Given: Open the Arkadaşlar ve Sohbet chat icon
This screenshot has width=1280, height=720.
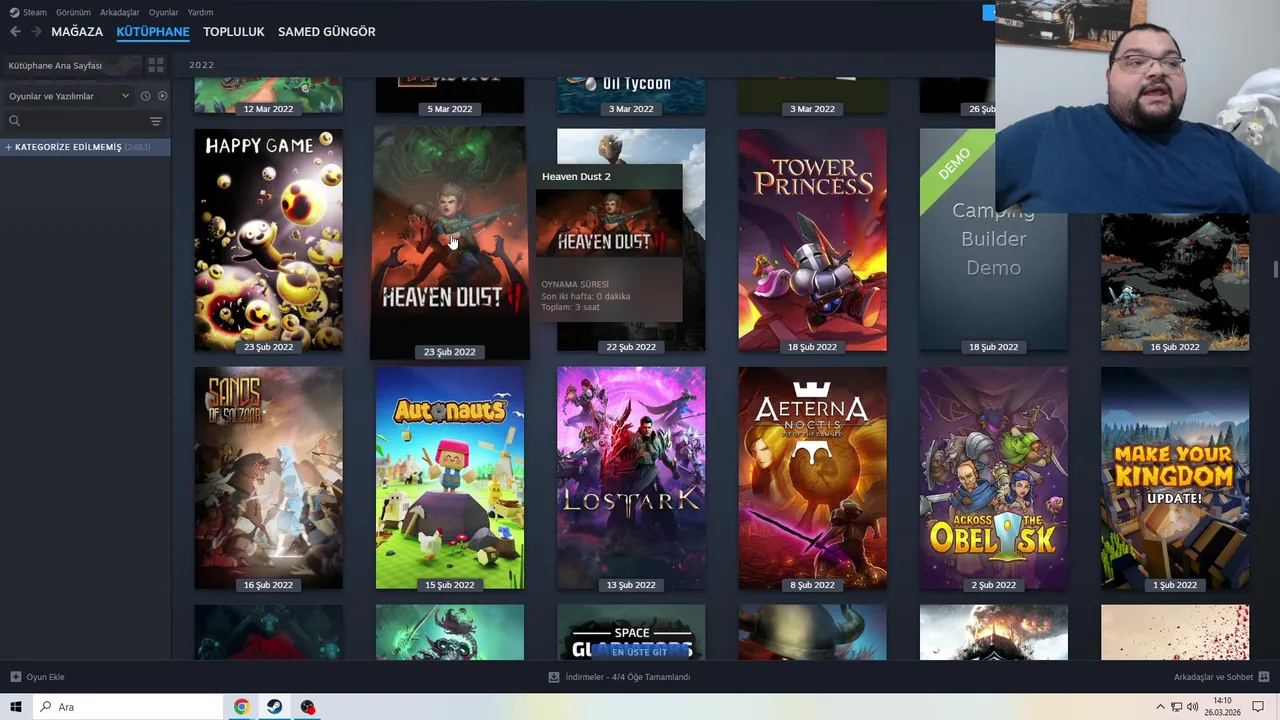Looking at the screenshot, I should (1264, 677).
